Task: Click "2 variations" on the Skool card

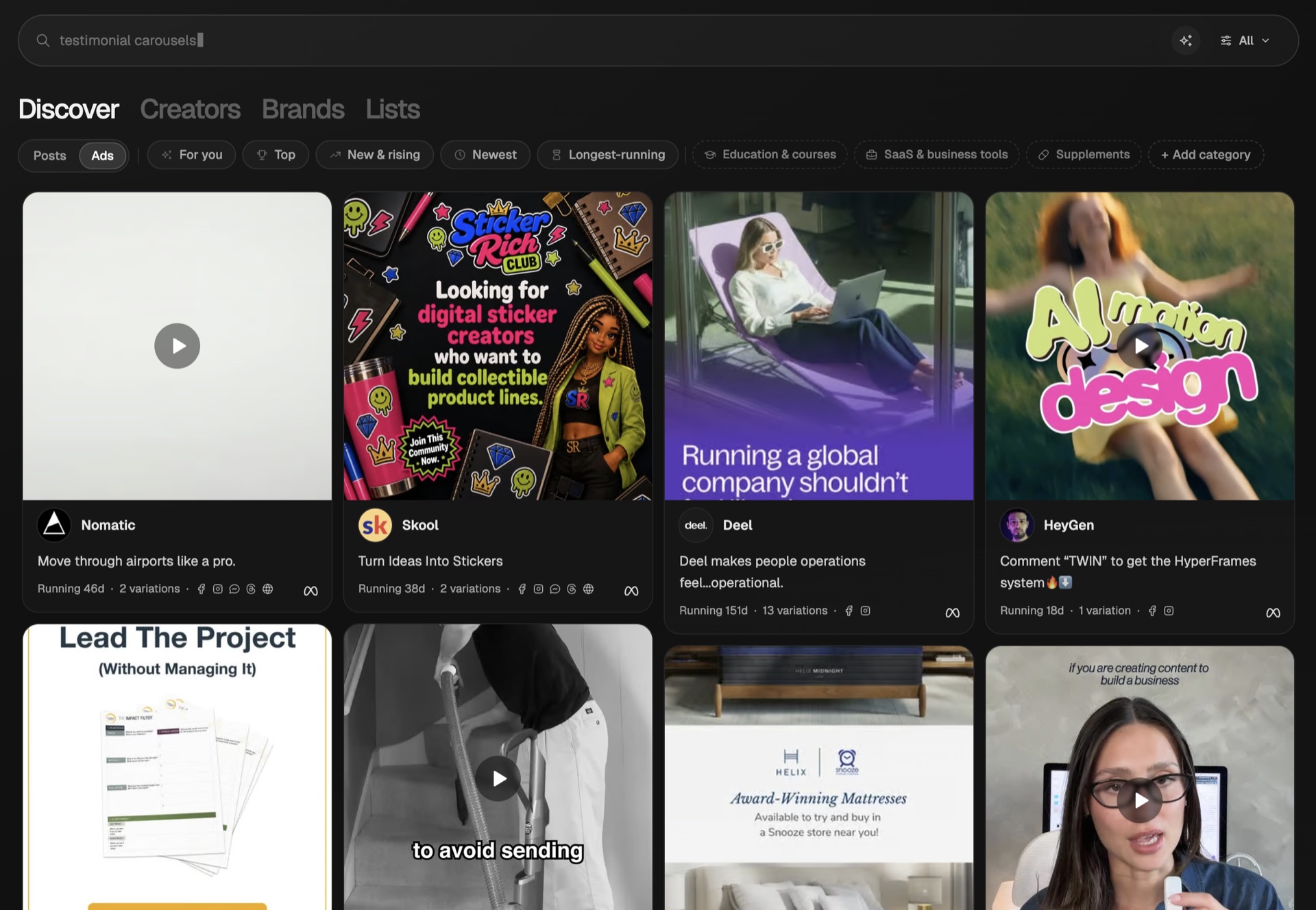Action: 470,589
